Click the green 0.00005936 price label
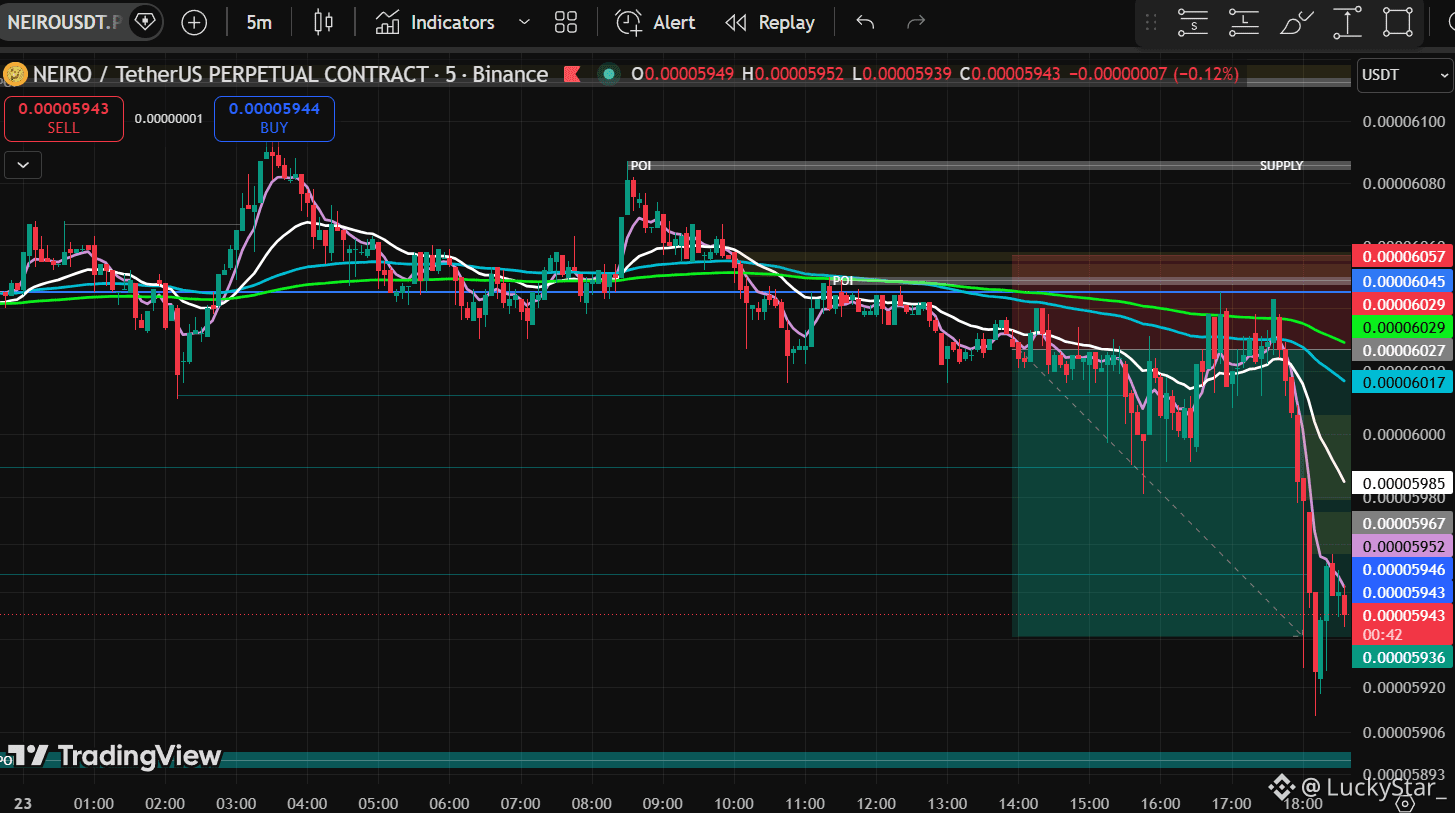1455x813 pixels. (x=1402, y=657)
